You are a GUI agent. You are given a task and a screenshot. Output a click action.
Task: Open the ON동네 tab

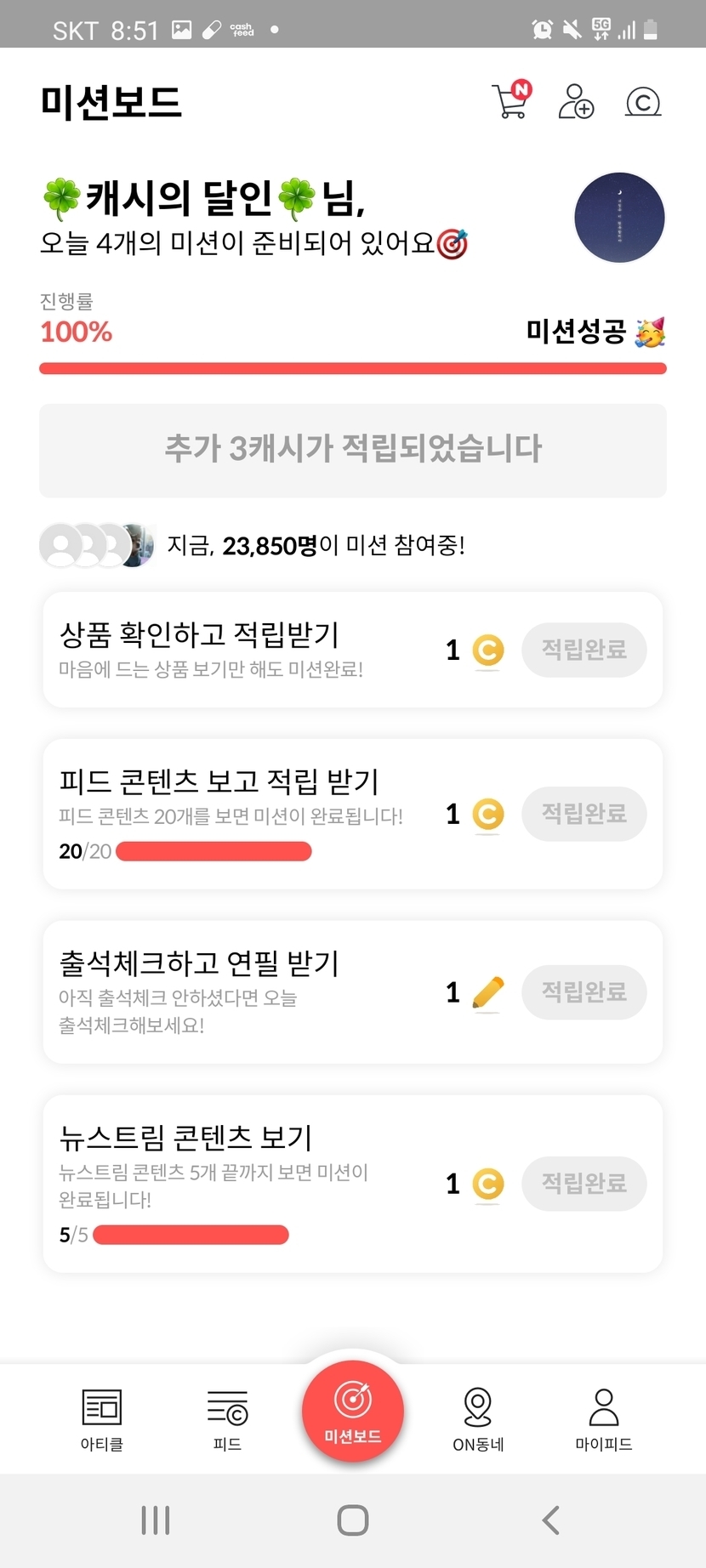[x=478, y=1418]
